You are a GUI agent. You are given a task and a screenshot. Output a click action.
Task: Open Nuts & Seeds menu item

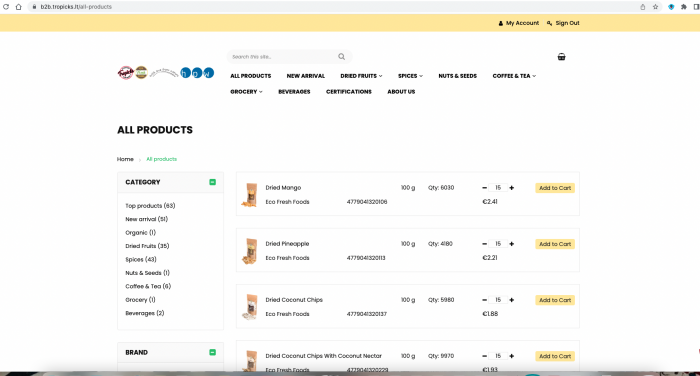(x=458, y=76)
